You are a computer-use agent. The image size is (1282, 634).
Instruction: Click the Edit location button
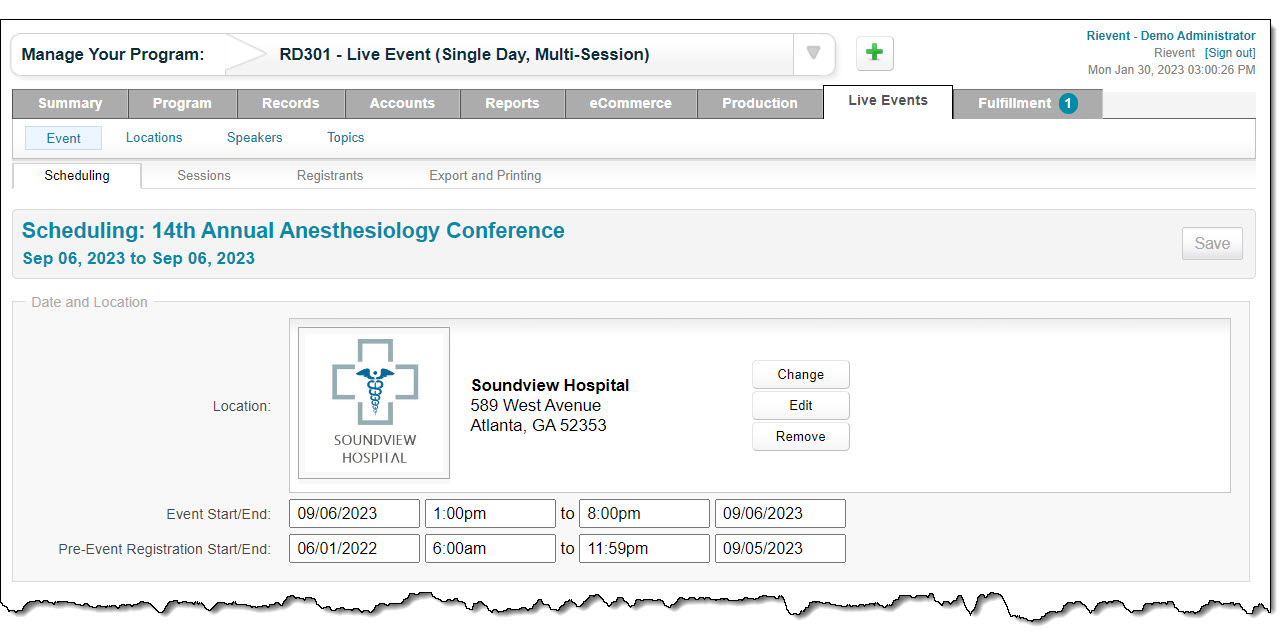[x=801, y=405]
